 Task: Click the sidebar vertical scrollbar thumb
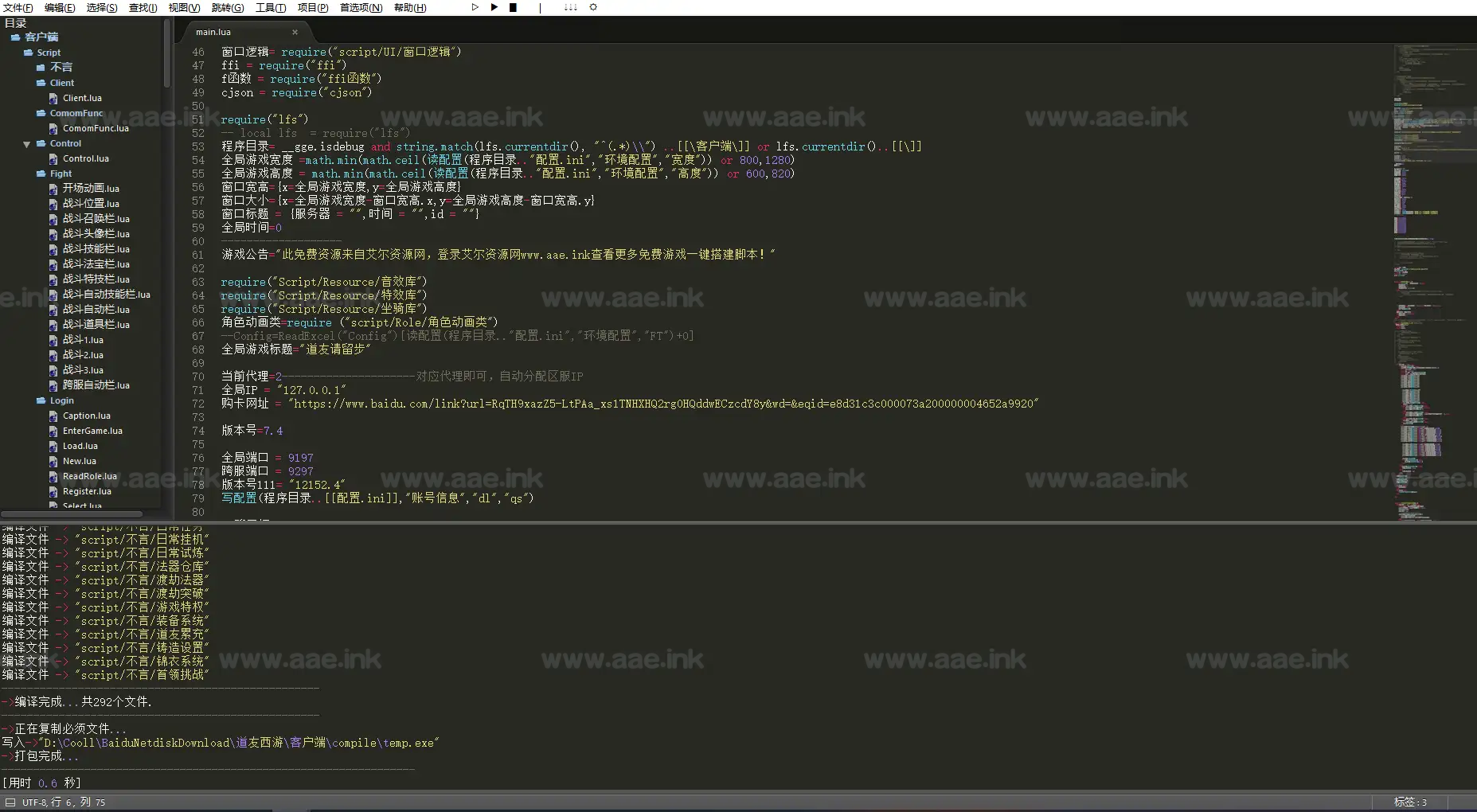pos(167,53)
